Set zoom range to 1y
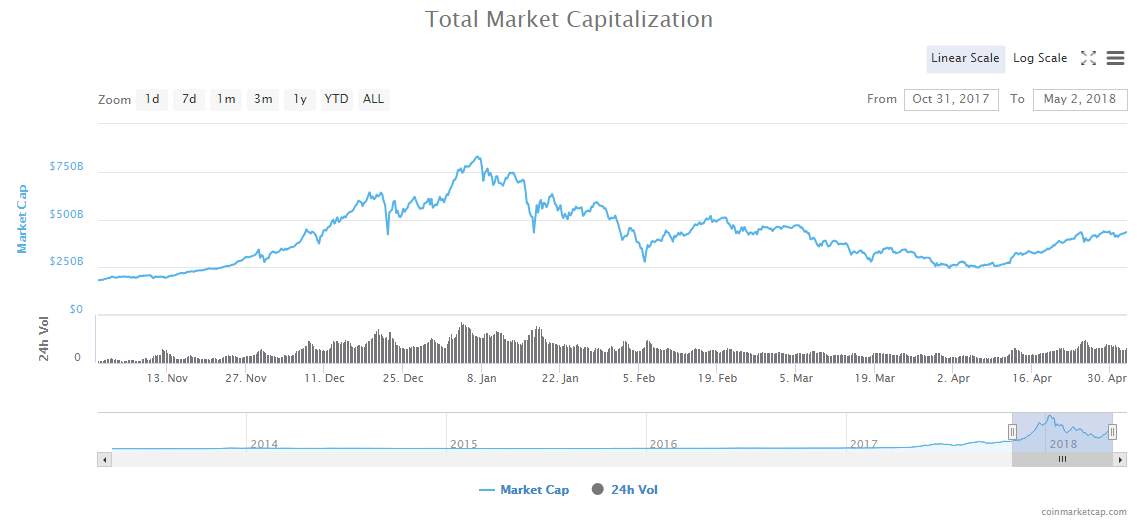This screenshot has height=520, width=1137. coord(300,99)
